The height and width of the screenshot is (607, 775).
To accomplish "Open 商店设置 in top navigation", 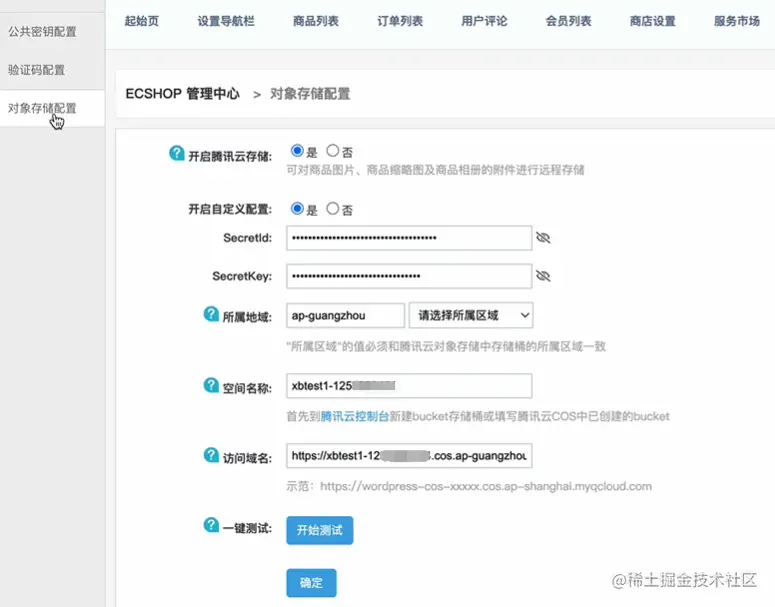I will tap(652, 21).
